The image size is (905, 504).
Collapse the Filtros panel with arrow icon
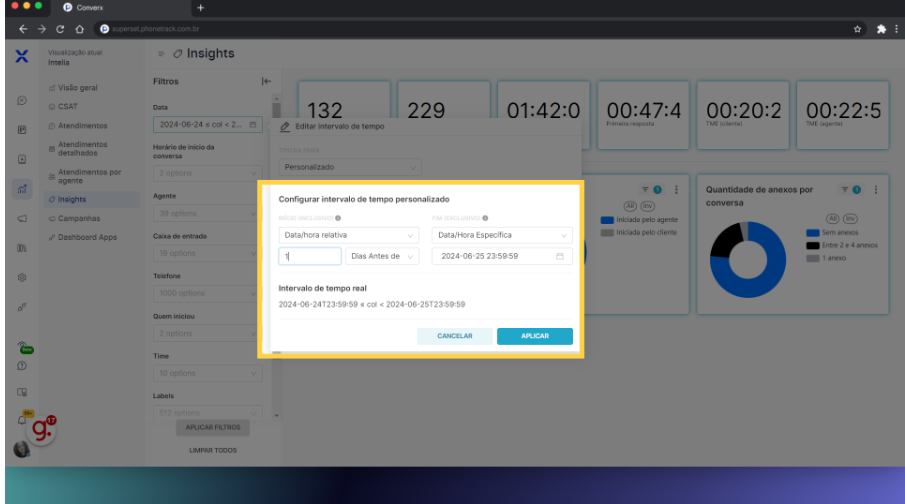(x=266, y=81)
